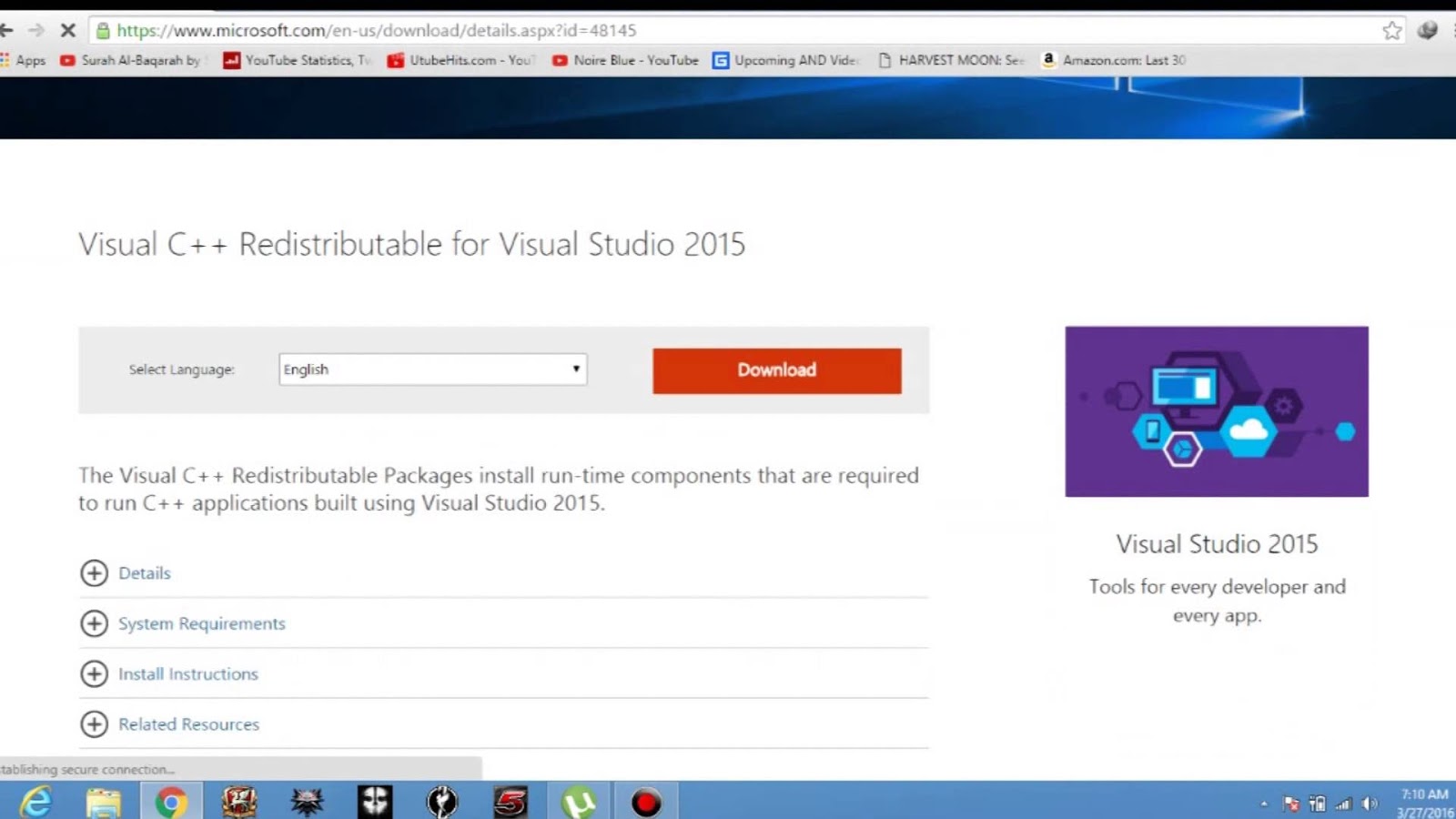
Task: Show hidden system tray icons arrow
Action: tap(1264, 804)
